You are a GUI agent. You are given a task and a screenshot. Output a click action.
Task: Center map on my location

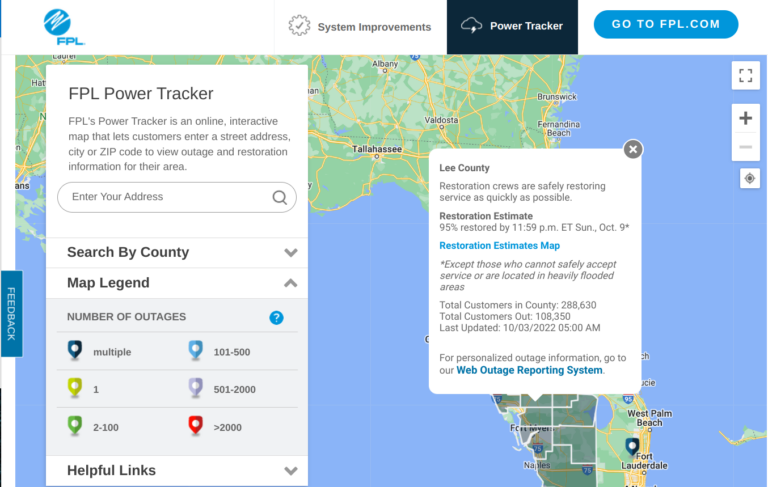(x=749, y=179)
